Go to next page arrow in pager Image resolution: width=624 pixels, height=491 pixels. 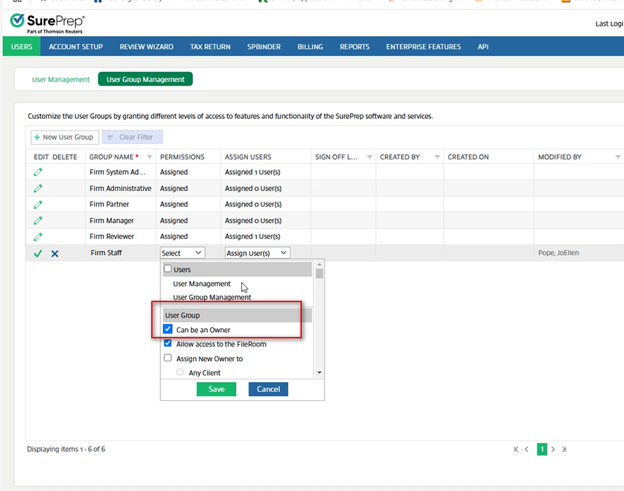553,449
